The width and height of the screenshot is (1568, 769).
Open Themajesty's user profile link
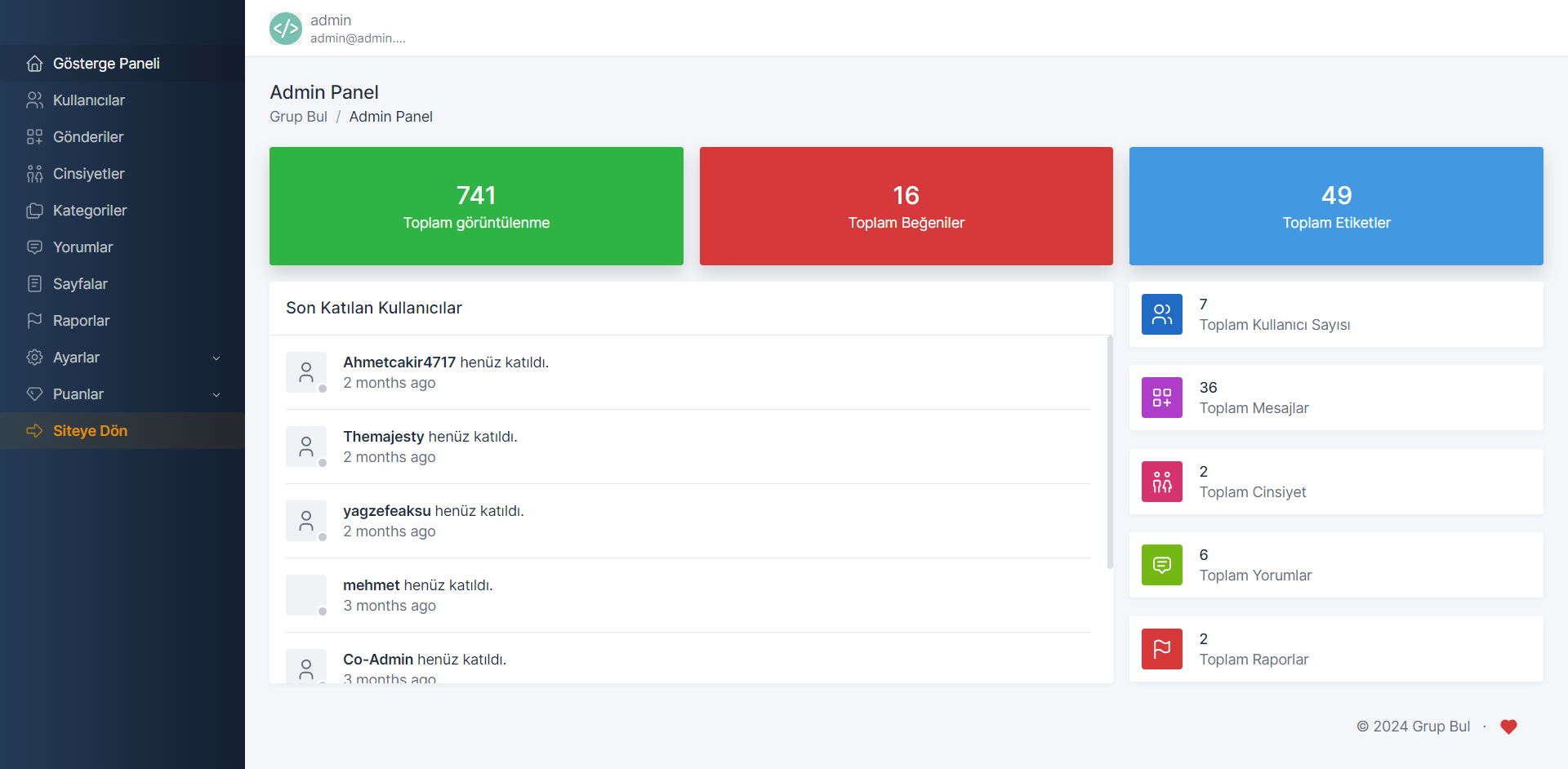pyautogui.click(x=383, y=437)
